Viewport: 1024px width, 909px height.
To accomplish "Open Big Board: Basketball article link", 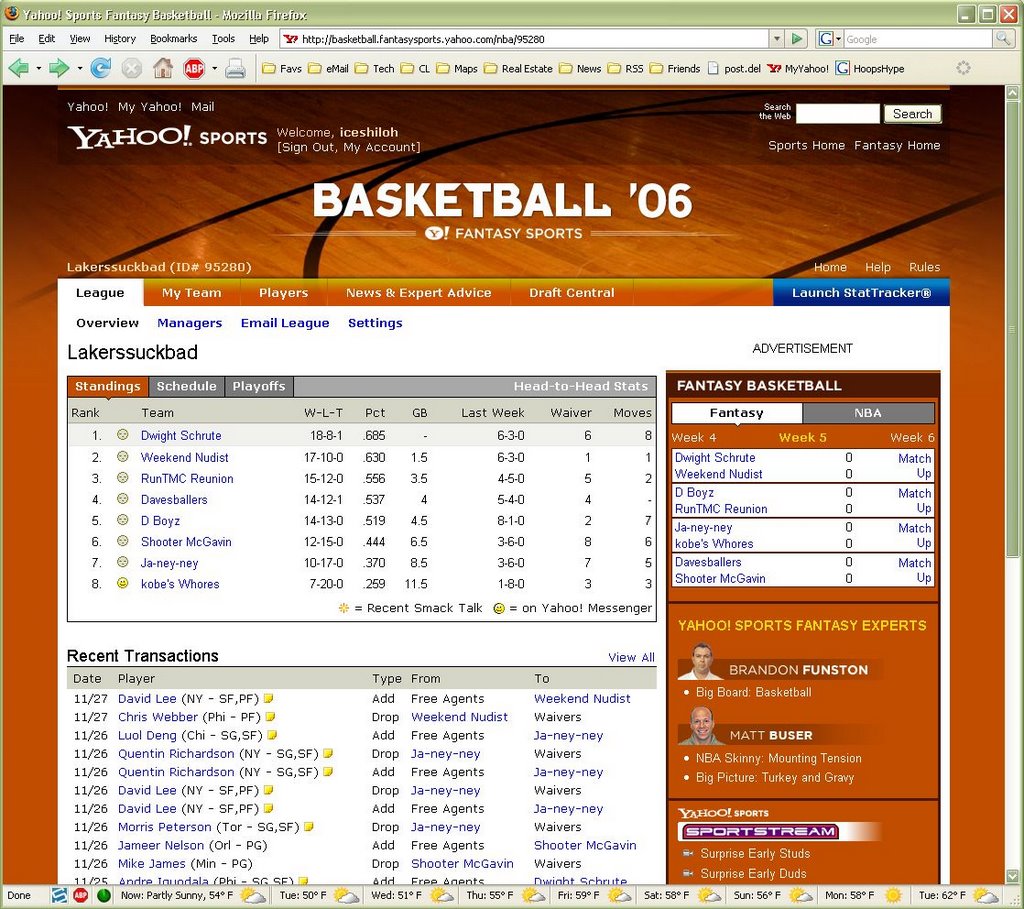I will 754,692.
